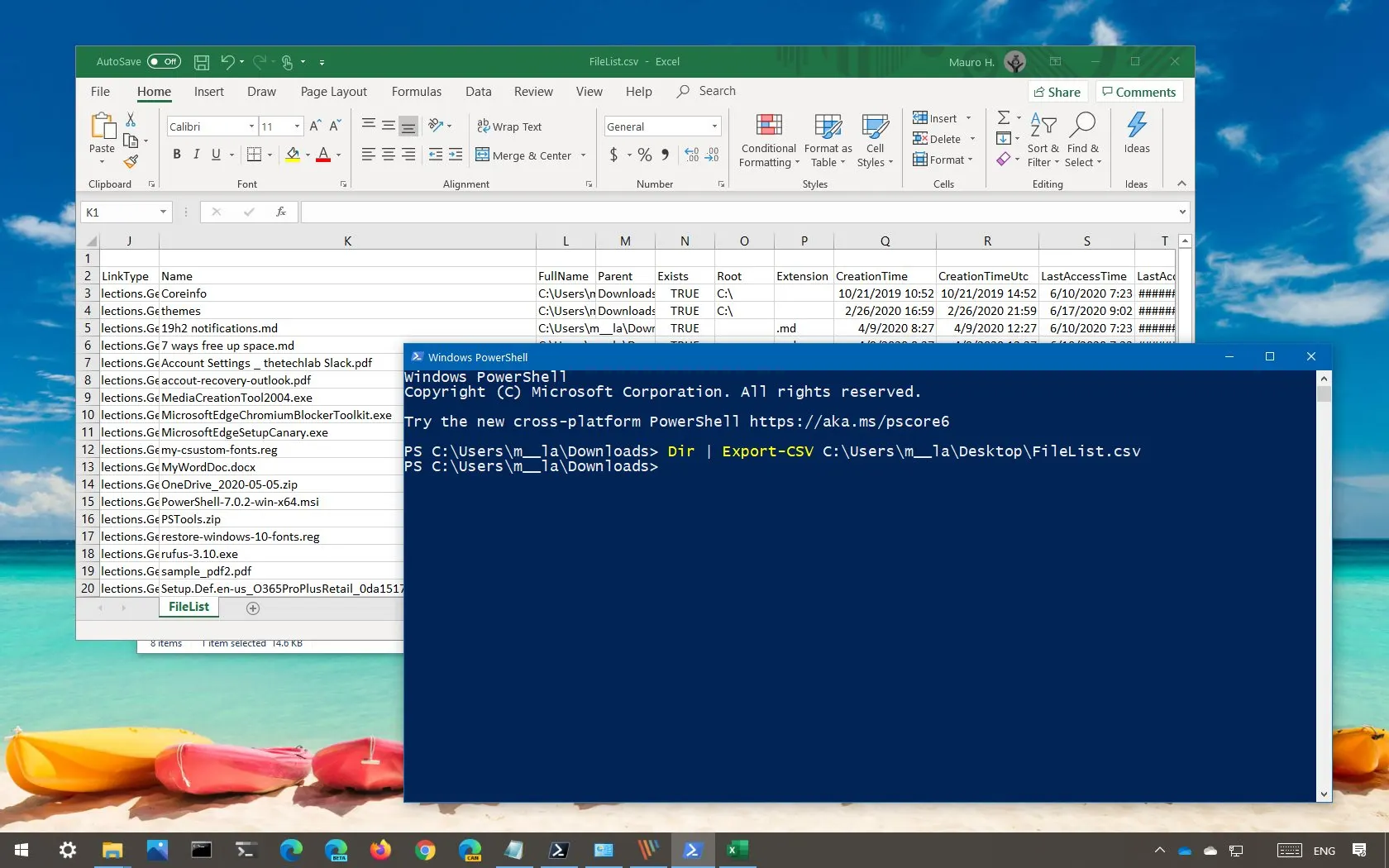
Task: Open Cell Styles gallery
Action: pyautogui.click(x=875, y=141)
